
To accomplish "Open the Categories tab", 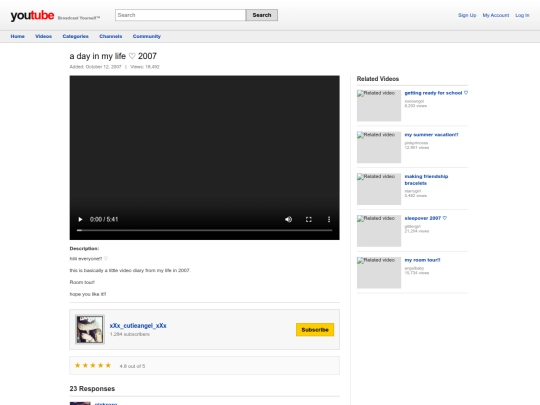I will [75, 36].
